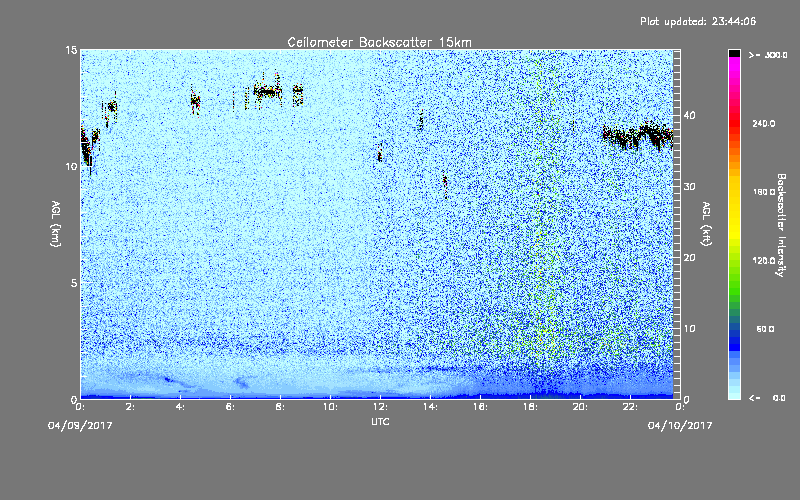800x500 pixels.
Task: Click the "2:" hour tick on time axis
Action: coord(130,407)
